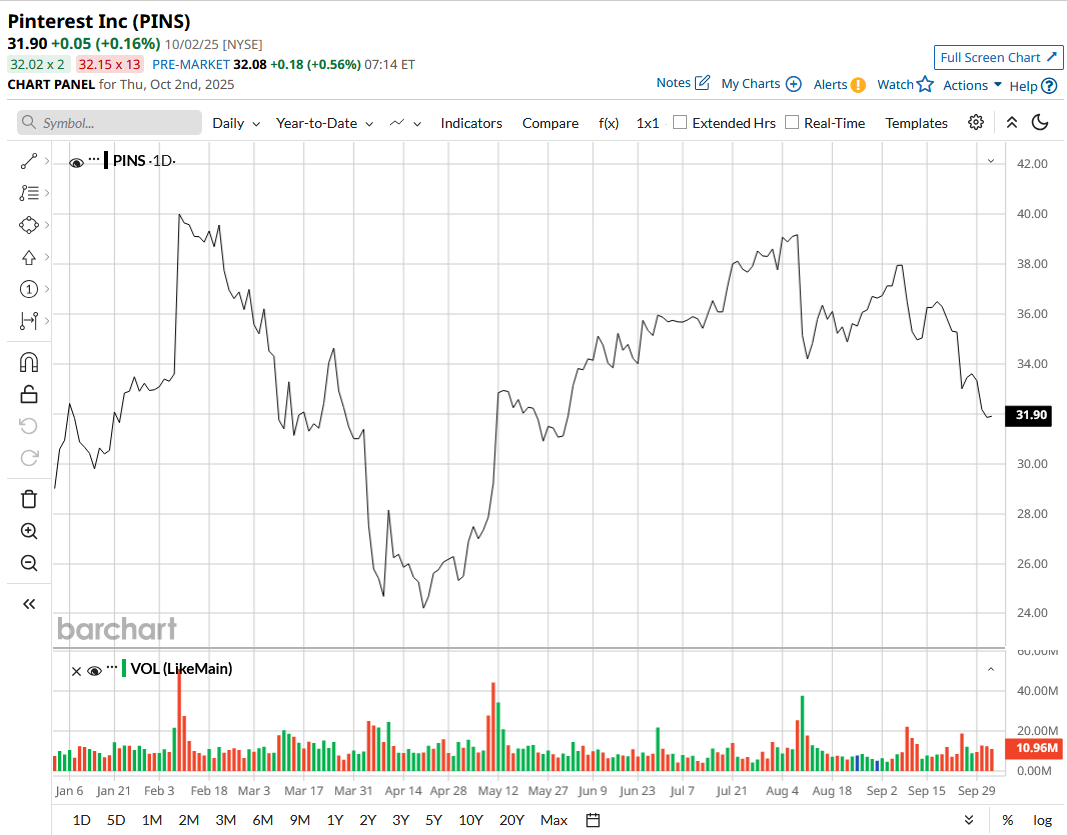Toggle VOL indicator visibility eye
Image resolution: width=1067 pixels, height=835 pixels.
pyautogui.click(x=95, y=672)
